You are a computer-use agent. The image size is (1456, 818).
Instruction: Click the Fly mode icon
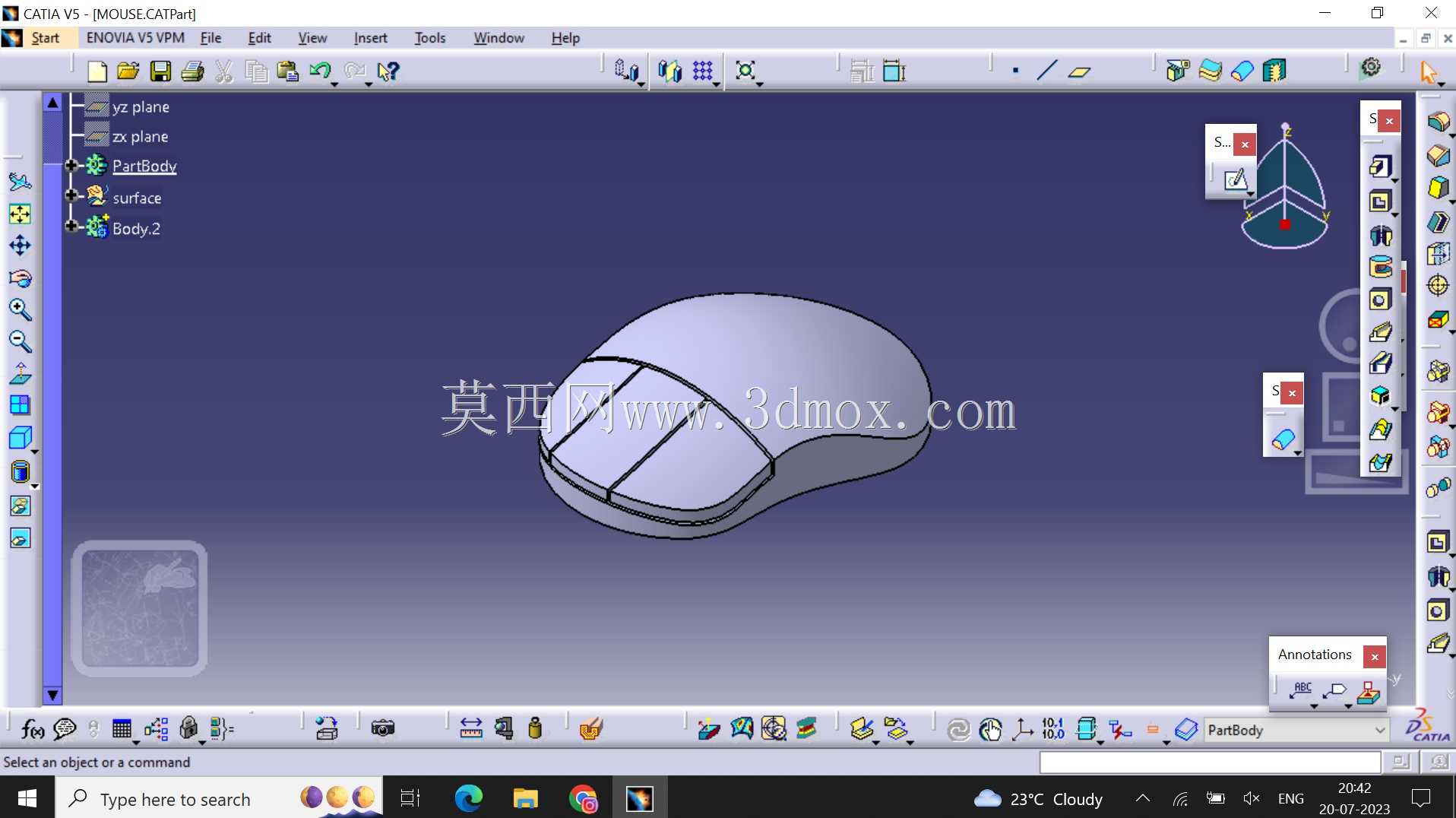(21, 182)
